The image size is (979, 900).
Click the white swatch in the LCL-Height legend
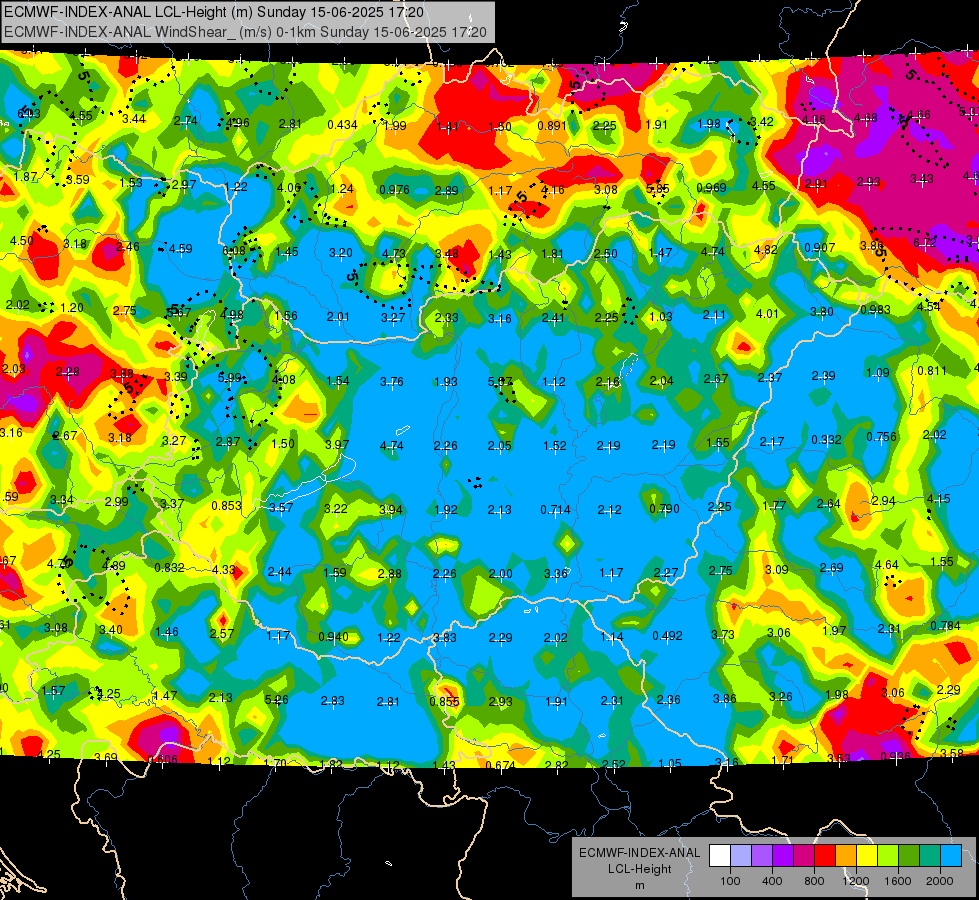point(720,855)
